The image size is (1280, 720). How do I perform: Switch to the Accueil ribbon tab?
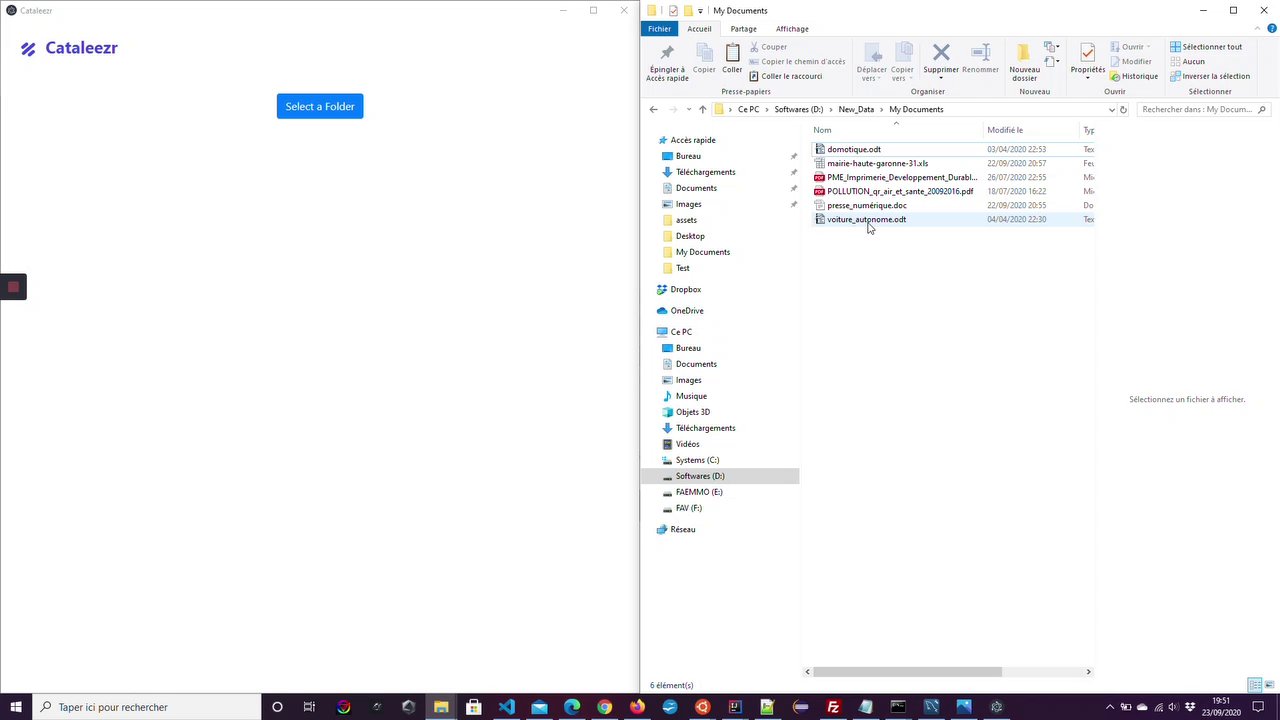click(x=699, y=29)
